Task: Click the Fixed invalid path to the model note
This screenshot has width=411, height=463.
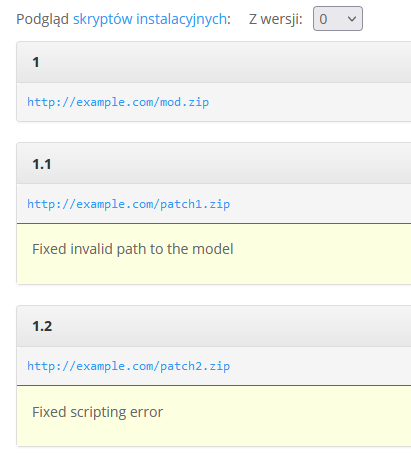Action: point(133,249)
